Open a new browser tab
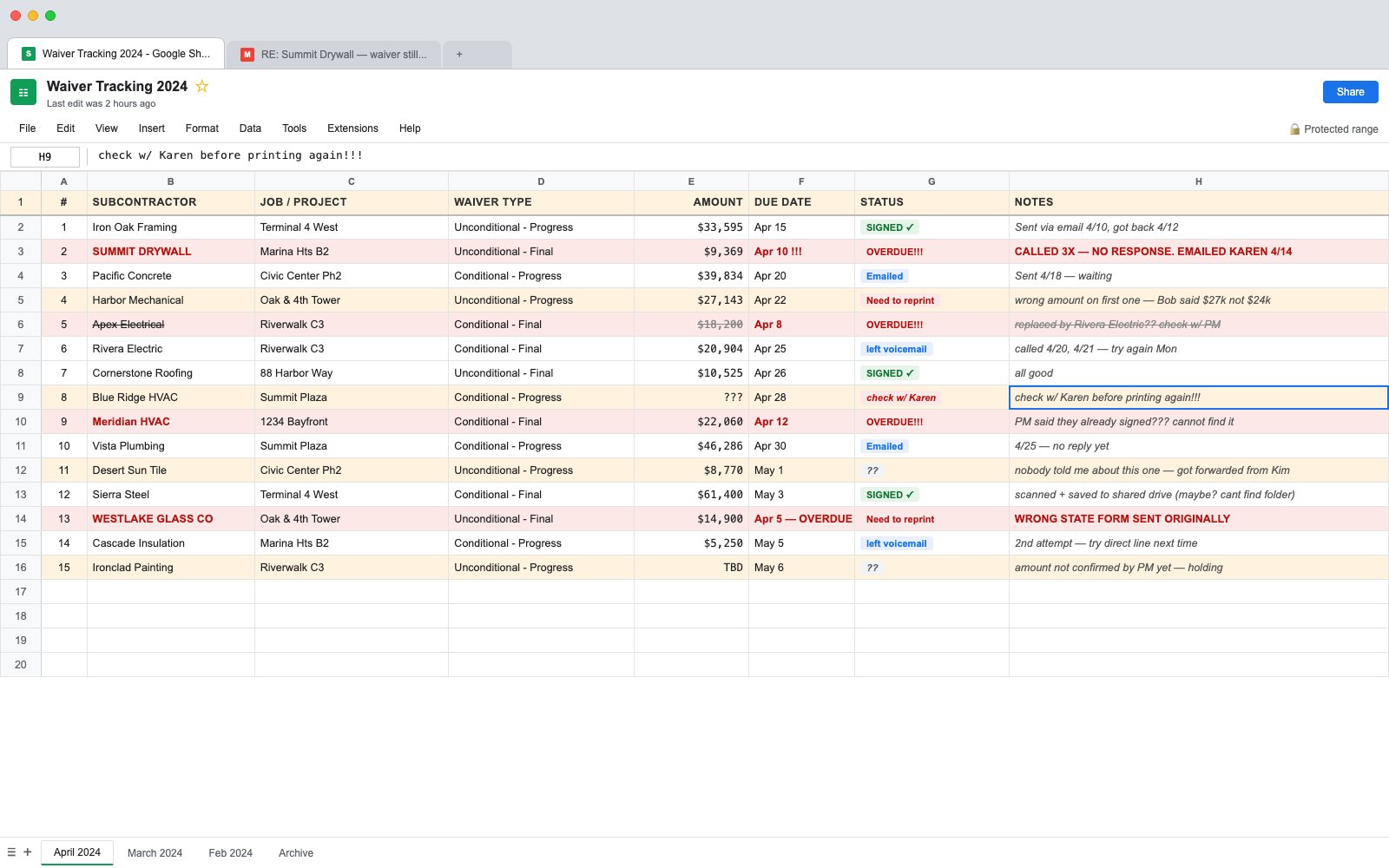The height and width of the screenshot is (868, 1389). tap(459, 54)
